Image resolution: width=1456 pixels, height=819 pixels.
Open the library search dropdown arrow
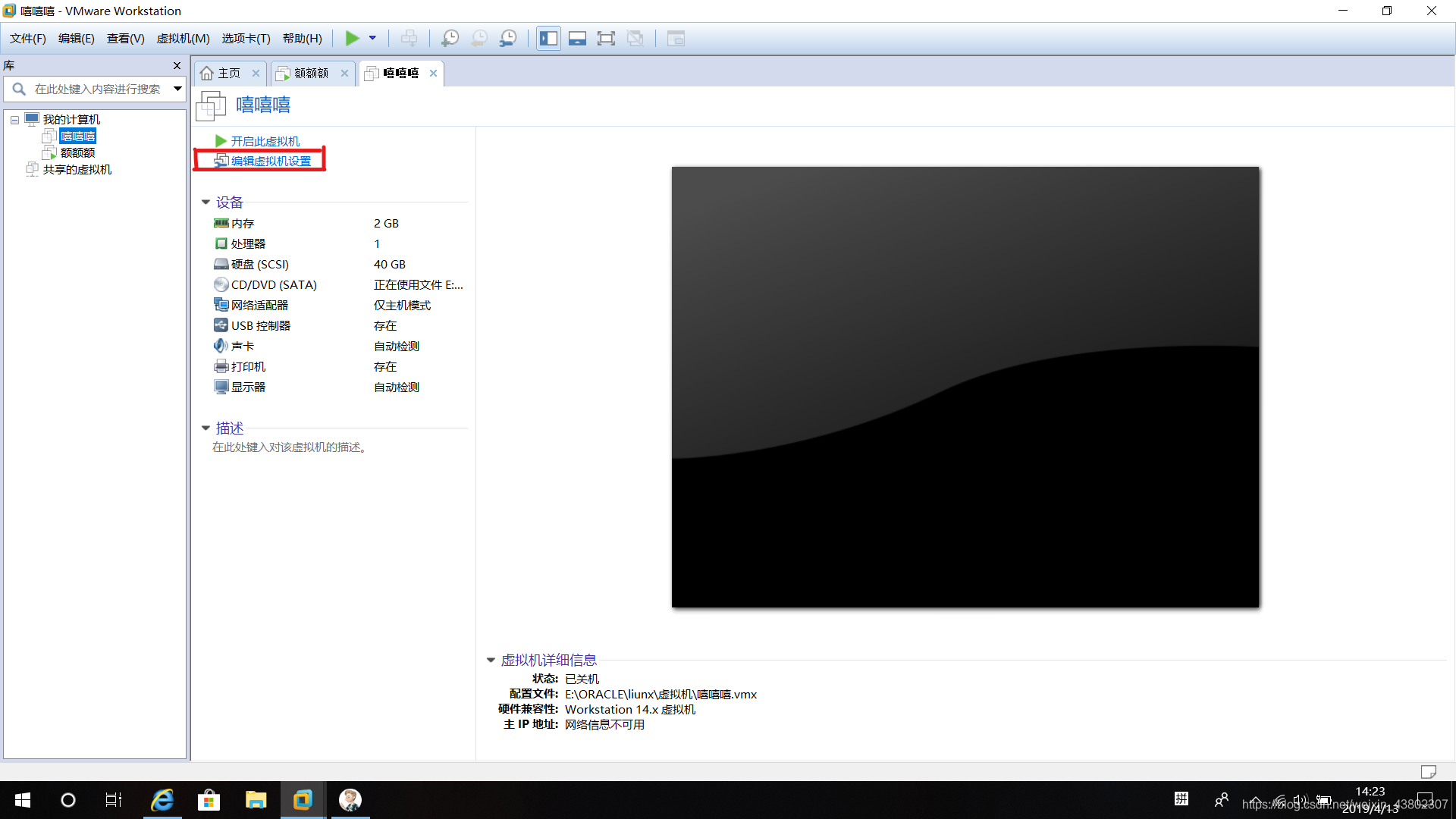(177, 89)
